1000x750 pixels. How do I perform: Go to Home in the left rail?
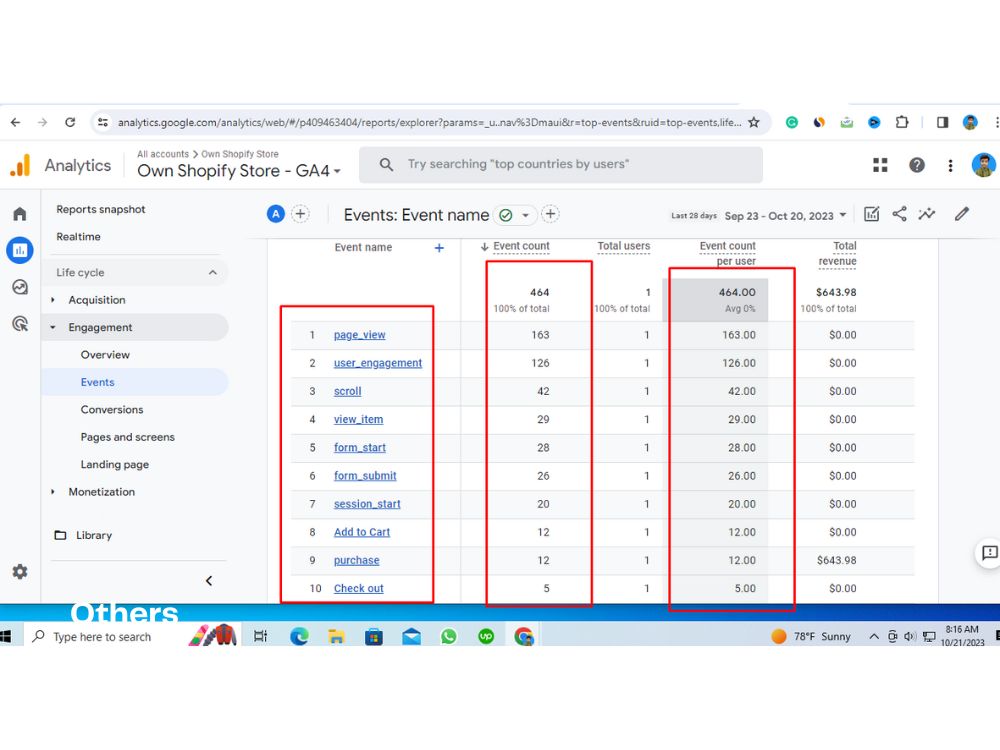[20, 214]
